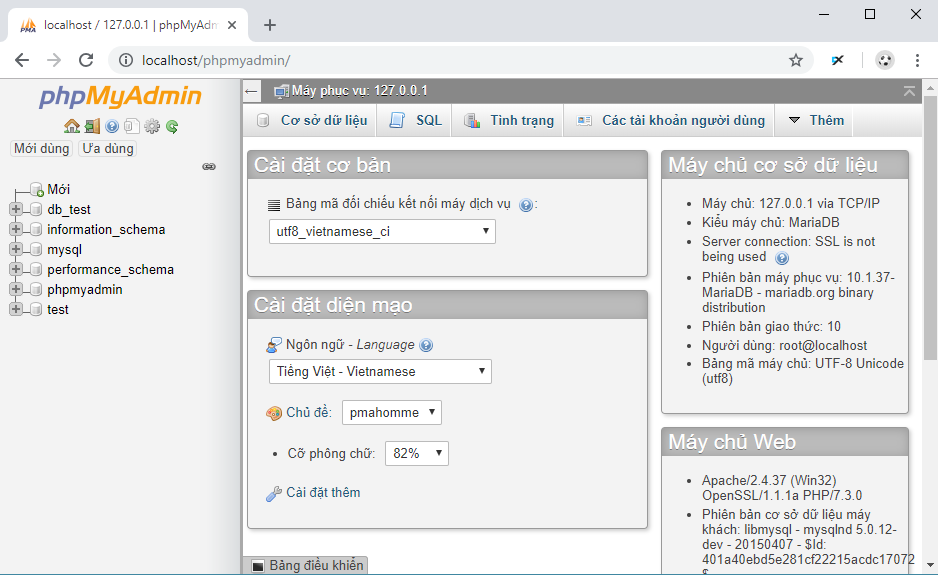Open the Thêm more menu tab
Image resolution: width=938 pixels, height=575 pixels.
tap(816, 120)
